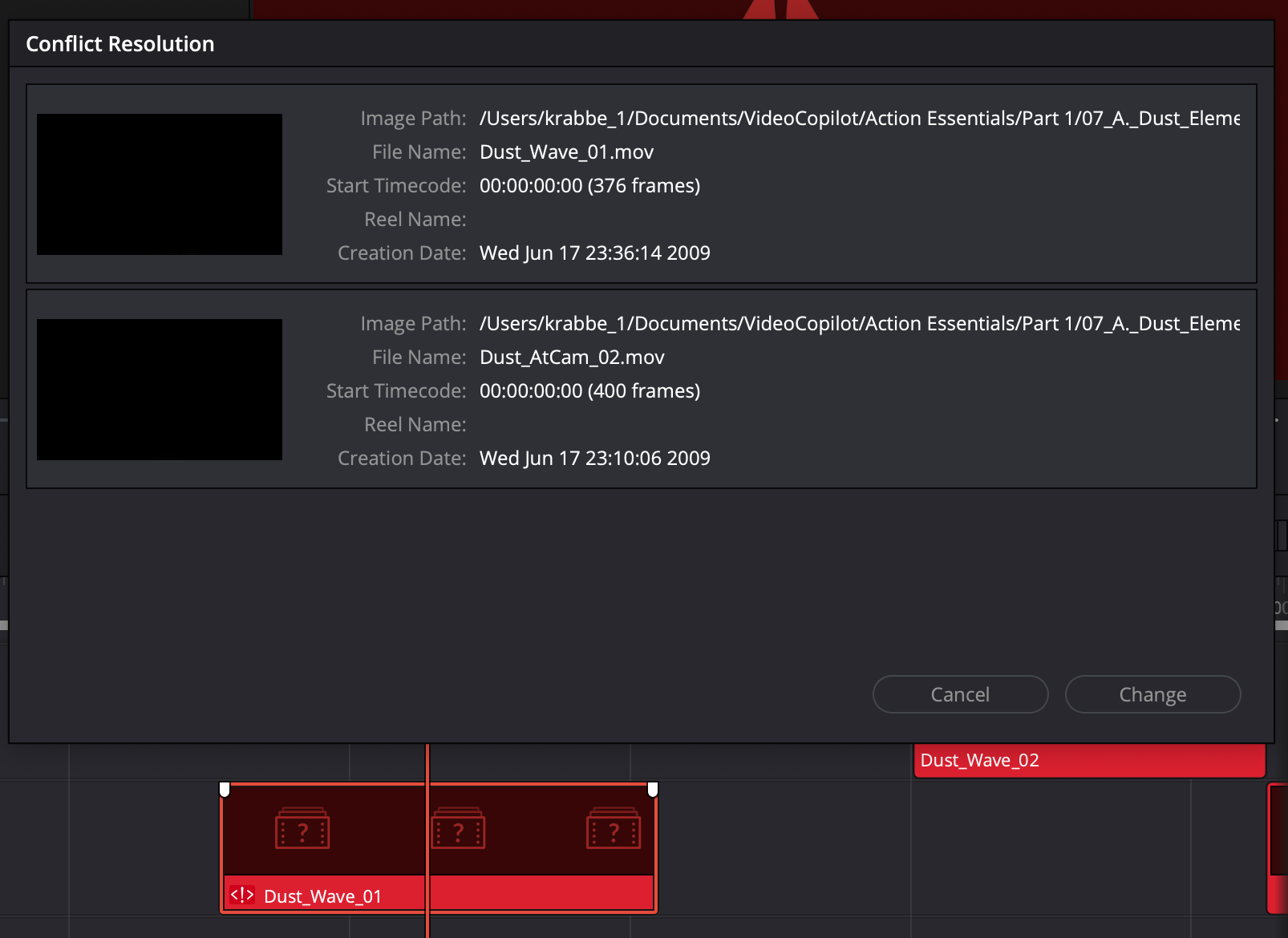
Task: Click left fade handle of Dust_Wave_01 clip
Action: coord(225,790)
